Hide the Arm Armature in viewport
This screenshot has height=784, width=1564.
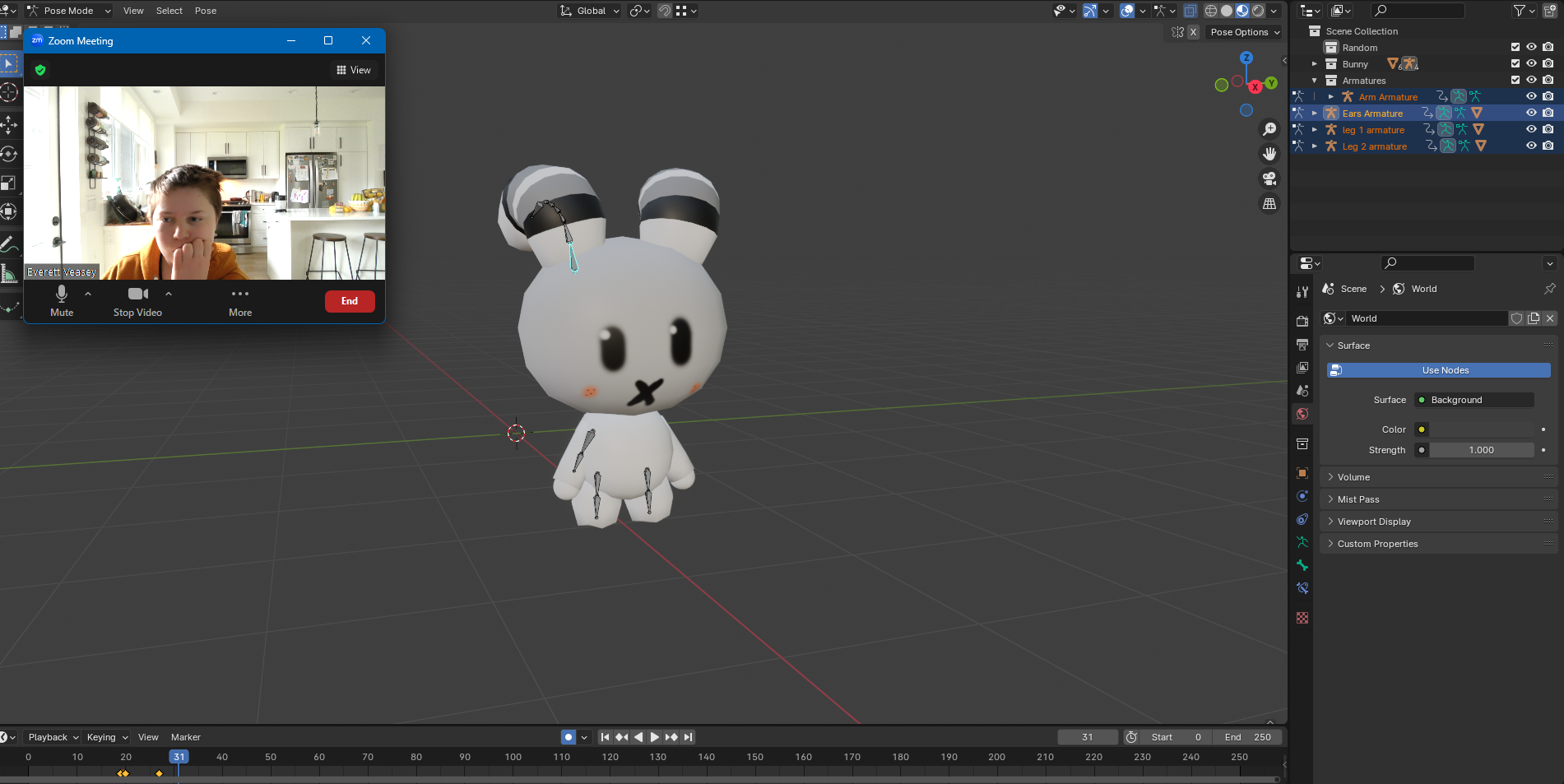(1531, 96)
